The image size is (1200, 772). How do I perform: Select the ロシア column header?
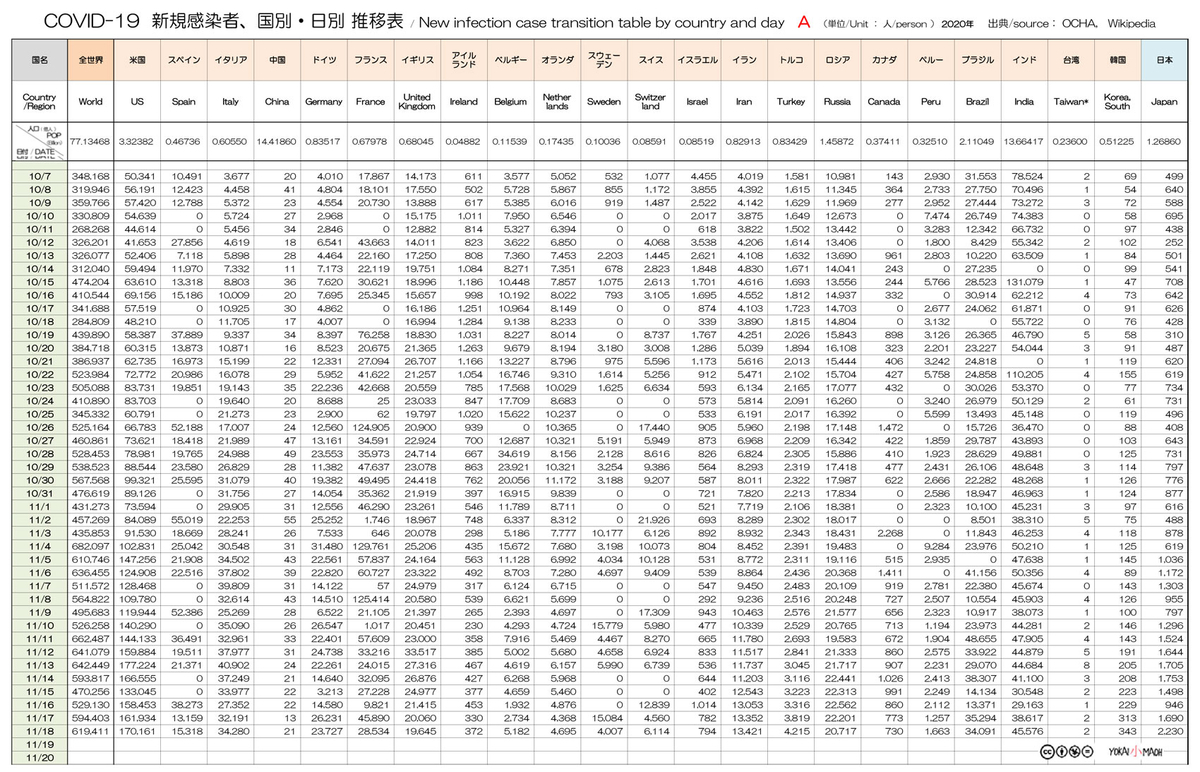coord(836,60)
